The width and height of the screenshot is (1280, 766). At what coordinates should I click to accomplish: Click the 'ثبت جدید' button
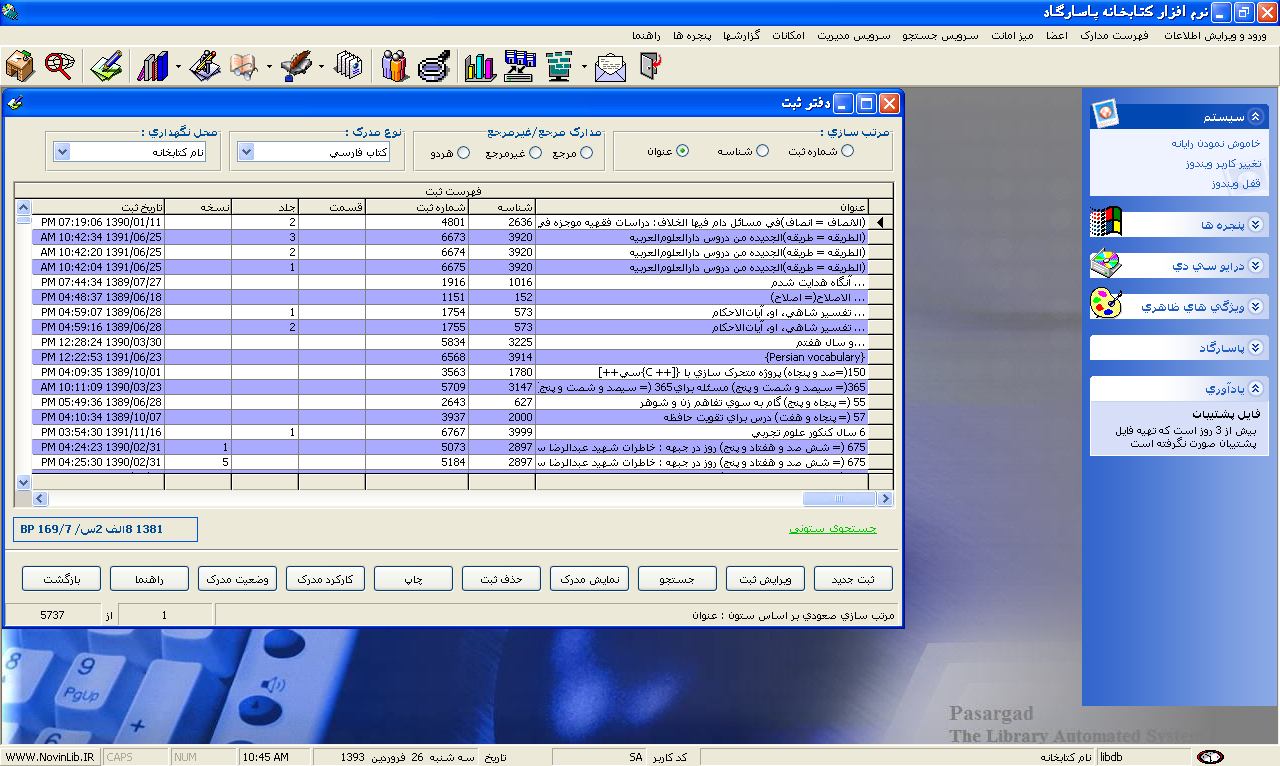(852, 579)
